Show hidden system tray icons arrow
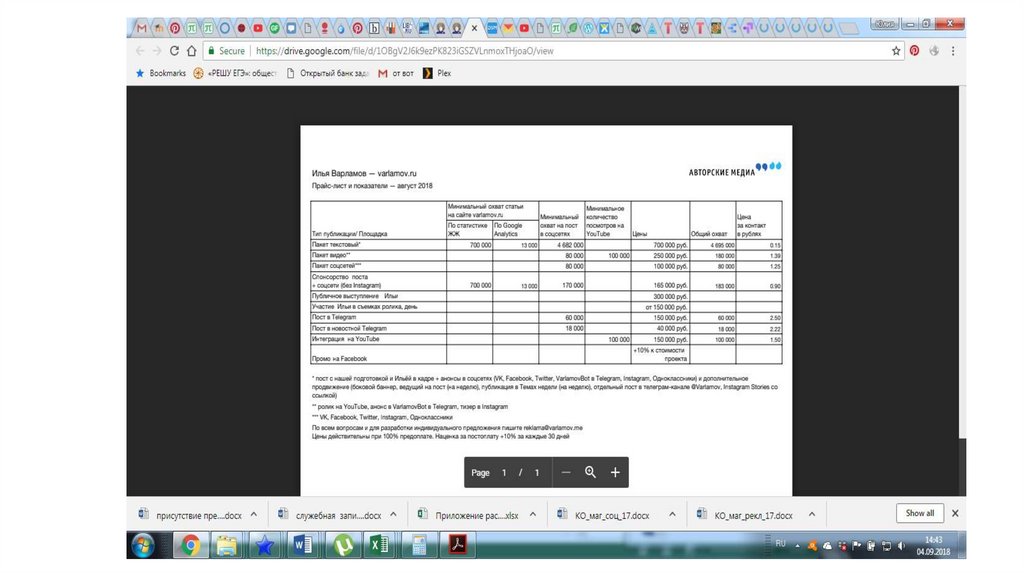 coord(797,546)
